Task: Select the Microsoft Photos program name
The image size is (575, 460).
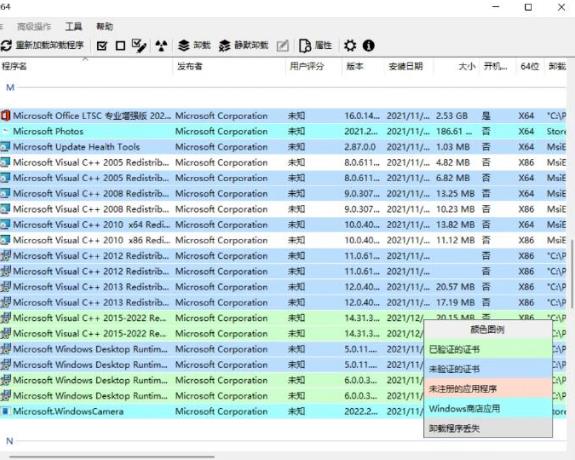Action: (48, 131)
